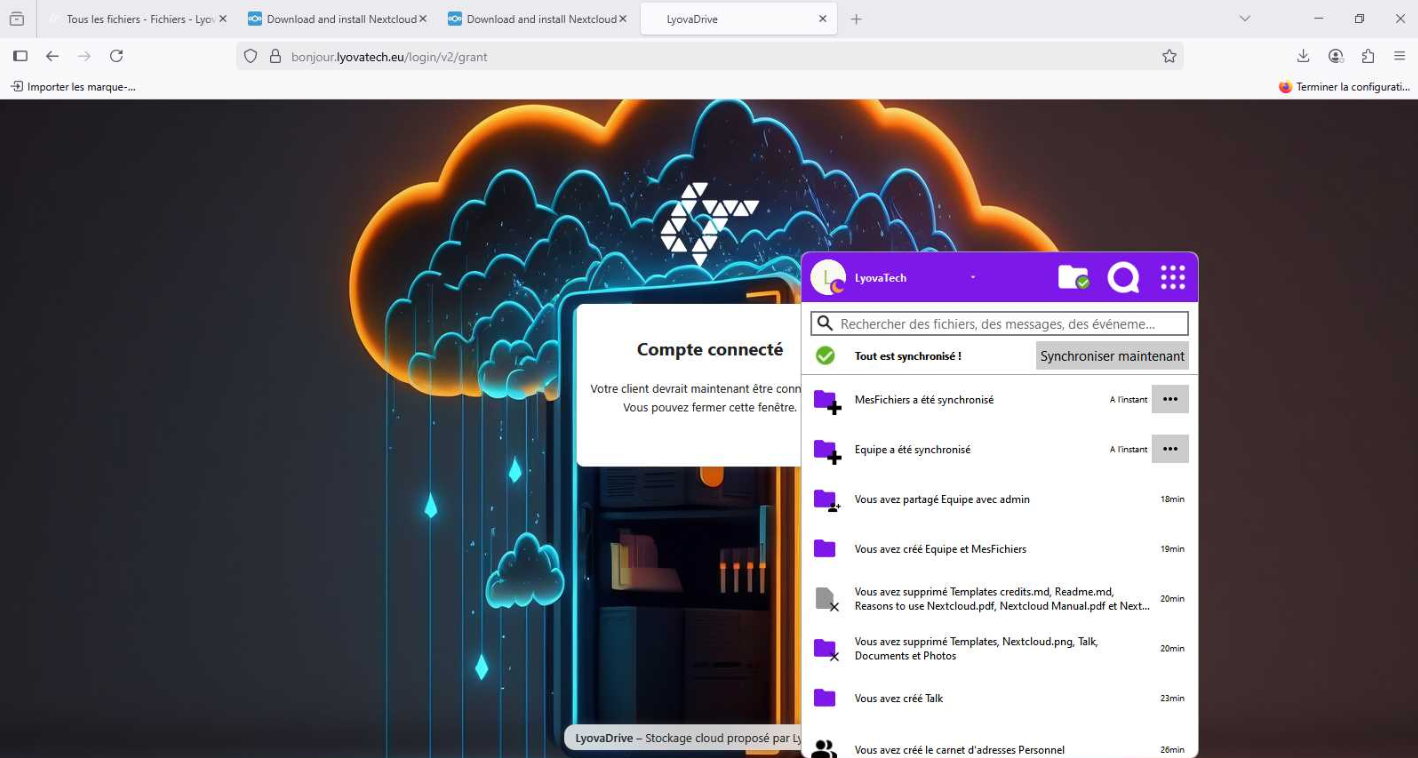Click deleted file icon beside Templates credits.md entry
Image resolution: width=1418 pixels, height=758 pixels.
(x=826, y=599)
